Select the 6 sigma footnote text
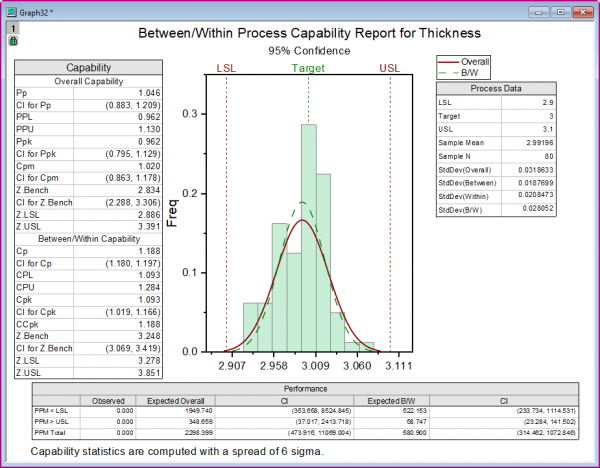 pyautogui.click(x=177, y=452)
